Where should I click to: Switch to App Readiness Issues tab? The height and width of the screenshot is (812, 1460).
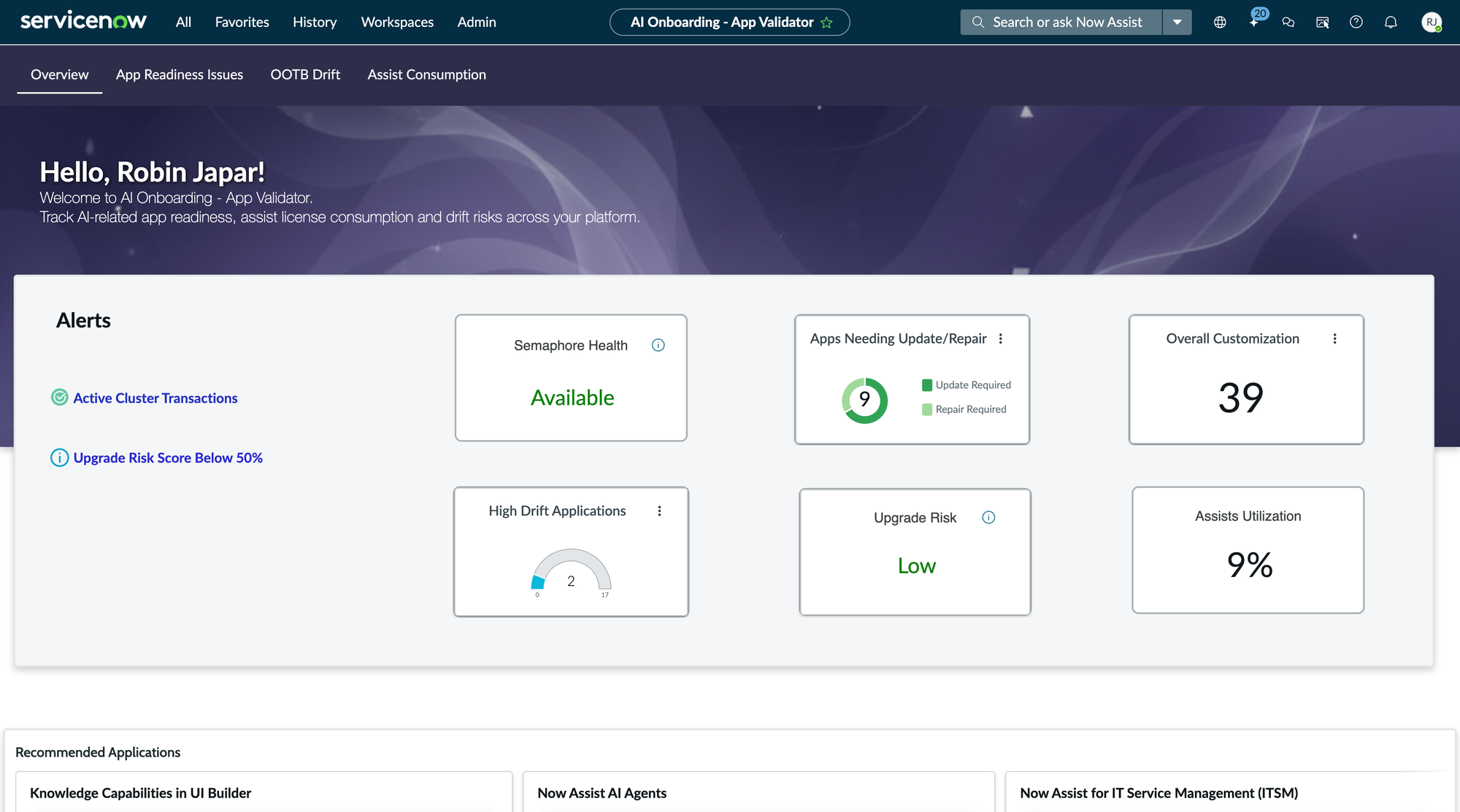(x=180, y=74)
